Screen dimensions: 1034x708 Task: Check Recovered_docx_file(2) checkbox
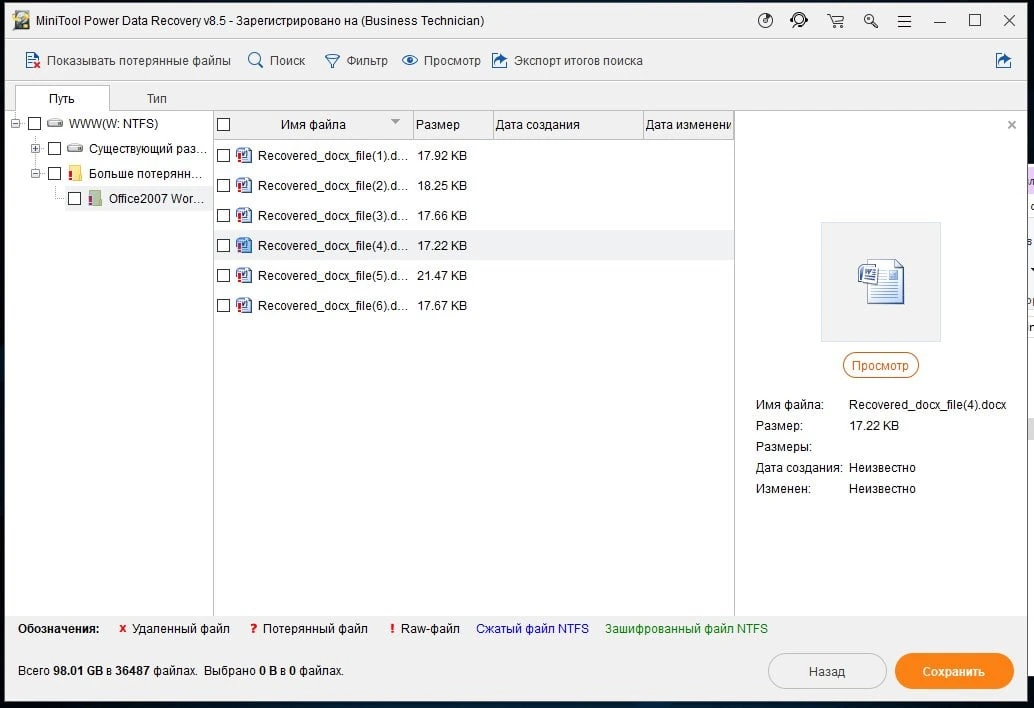pyautogui.click(x=224, y=186)
